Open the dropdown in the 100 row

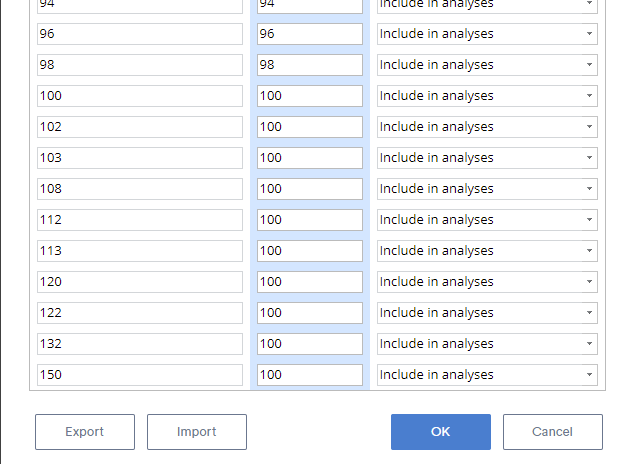pyautogui.click(x=487, y=96)
